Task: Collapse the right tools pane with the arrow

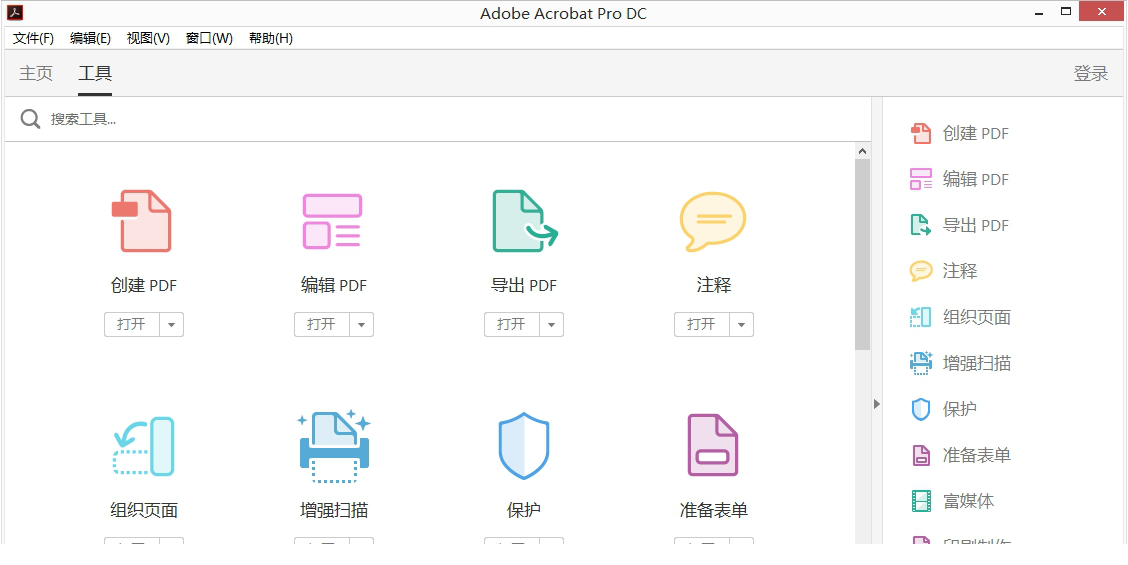Action: [877, 404]
